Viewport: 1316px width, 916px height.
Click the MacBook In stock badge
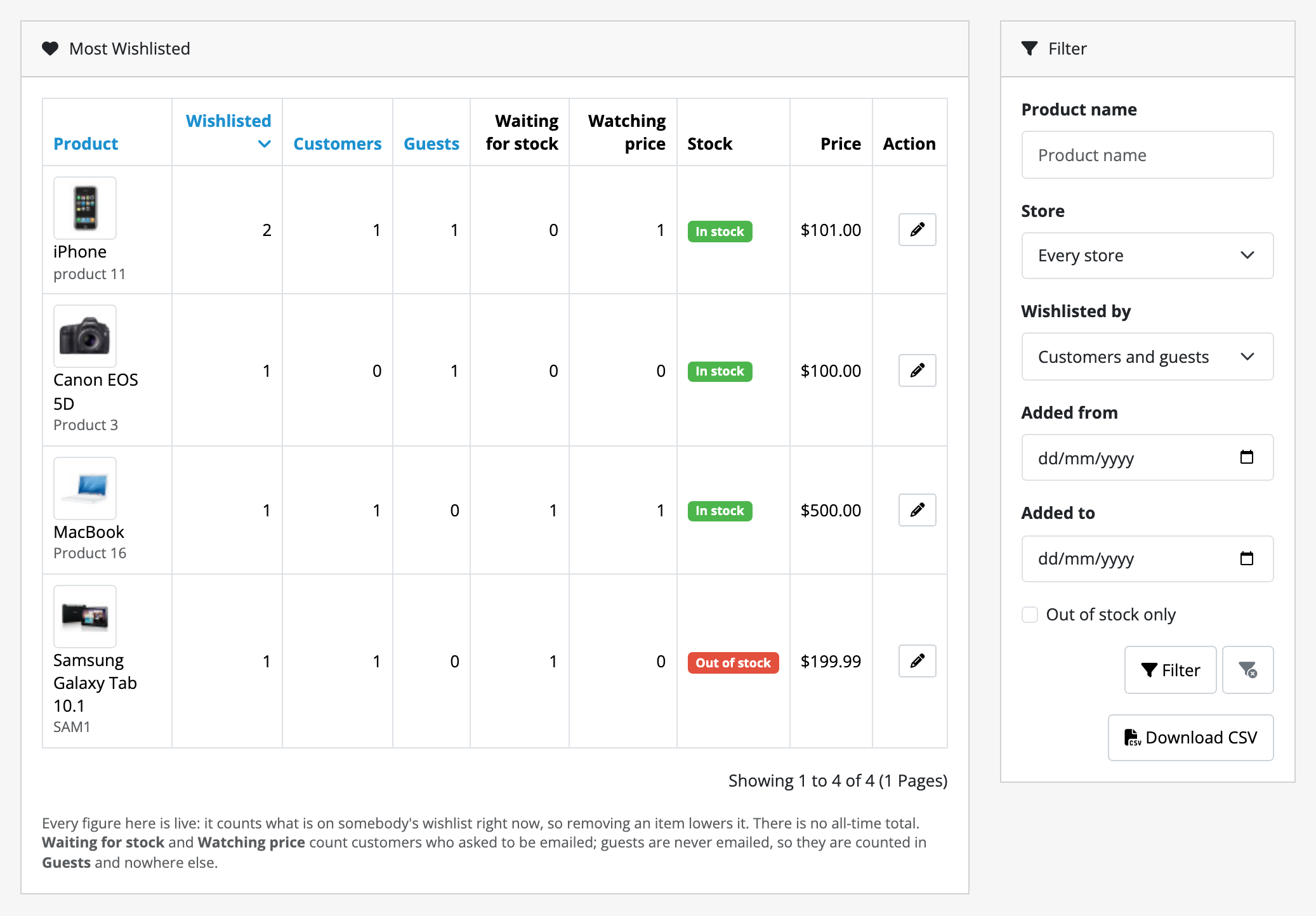(x=720, y=511)
